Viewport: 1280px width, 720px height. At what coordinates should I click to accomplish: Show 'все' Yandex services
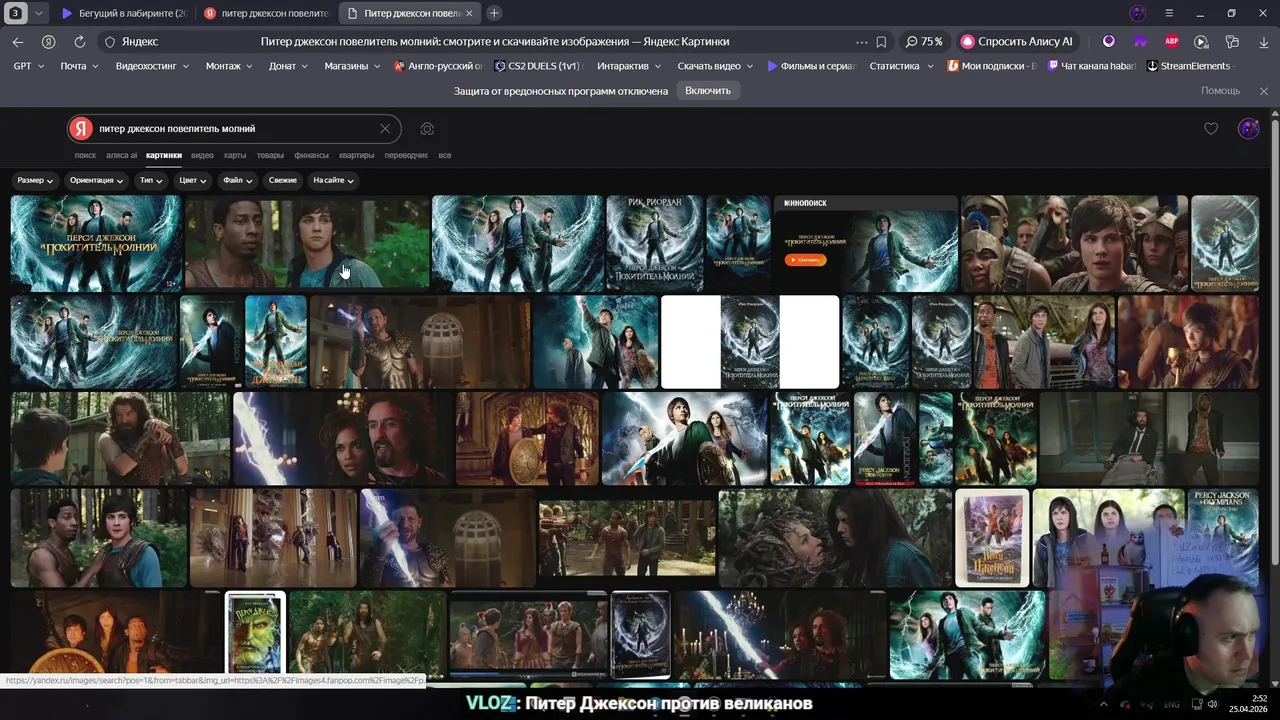[x=445, y=155]
